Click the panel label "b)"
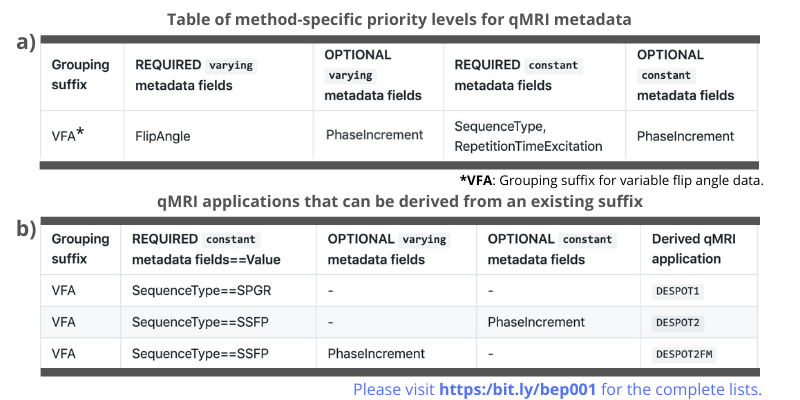The image size is (800, 400). pos(25,228)
